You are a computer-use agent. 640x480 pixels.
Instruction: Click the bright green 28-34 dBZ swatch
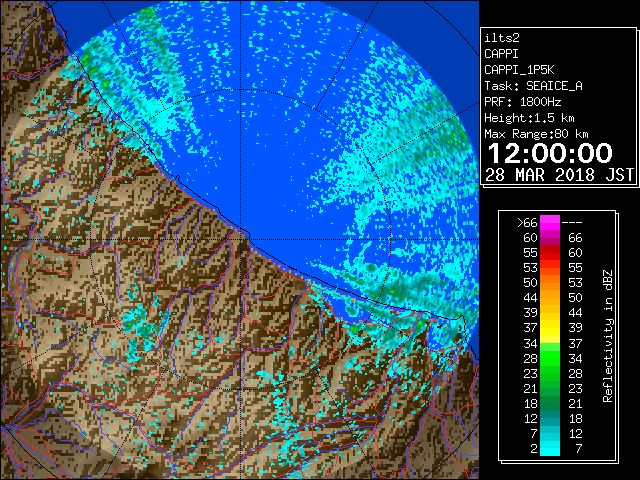[550, 358]
